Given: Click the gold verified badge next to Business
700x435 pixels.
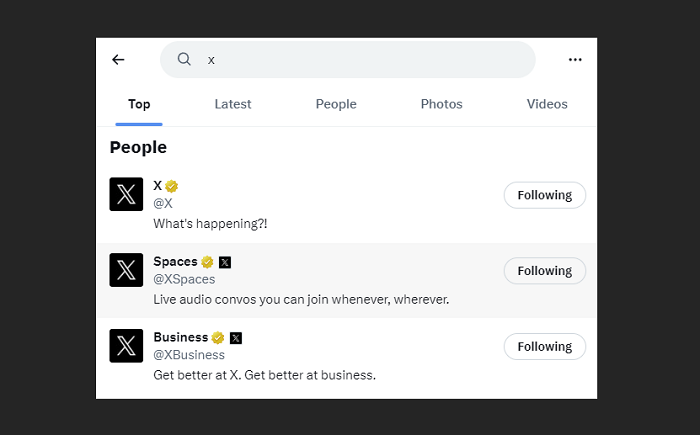Looking at the screenshot, I should coord(218,338).
